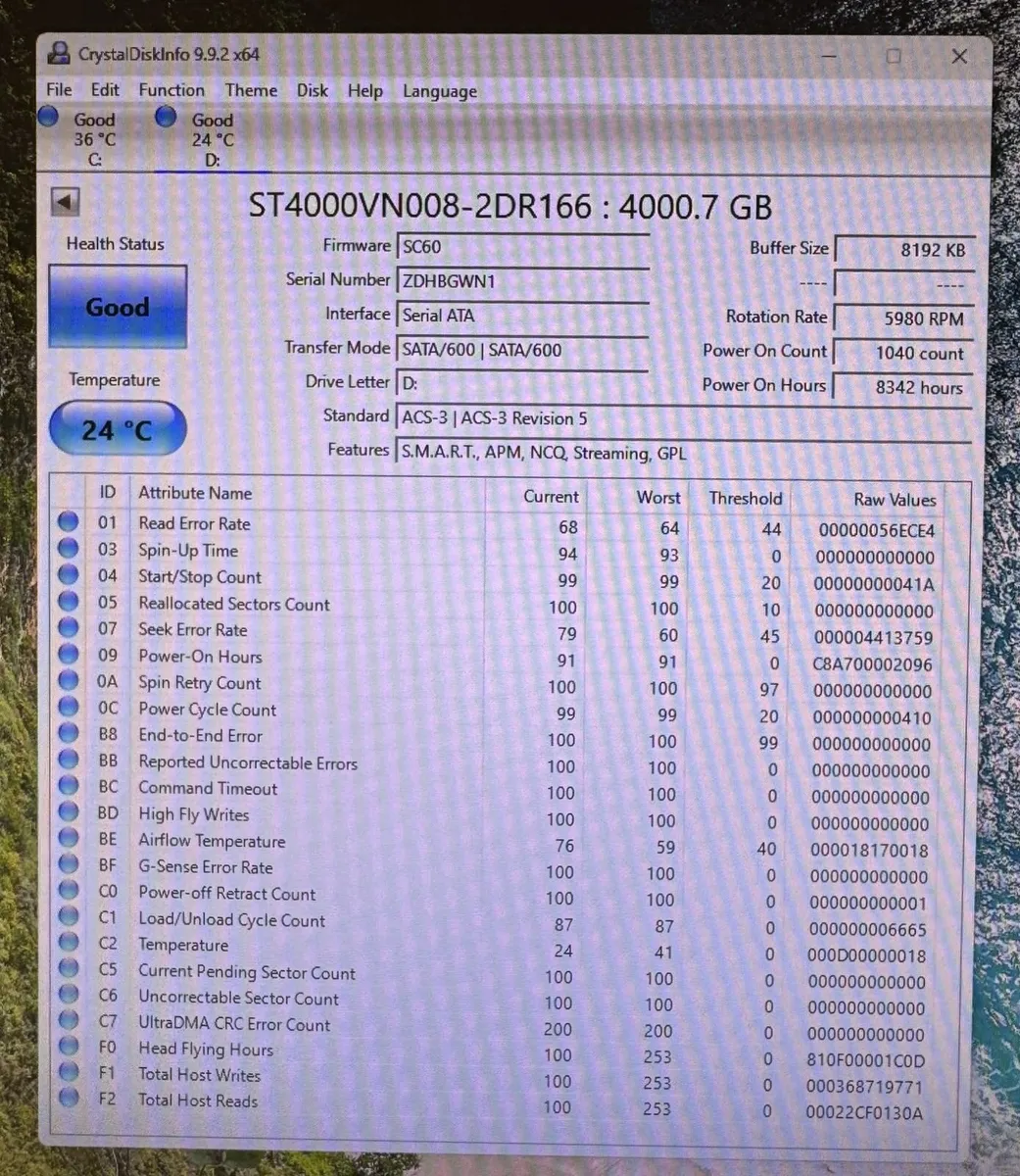
Task: Click the Serial Number field
Action: (522, 281)
